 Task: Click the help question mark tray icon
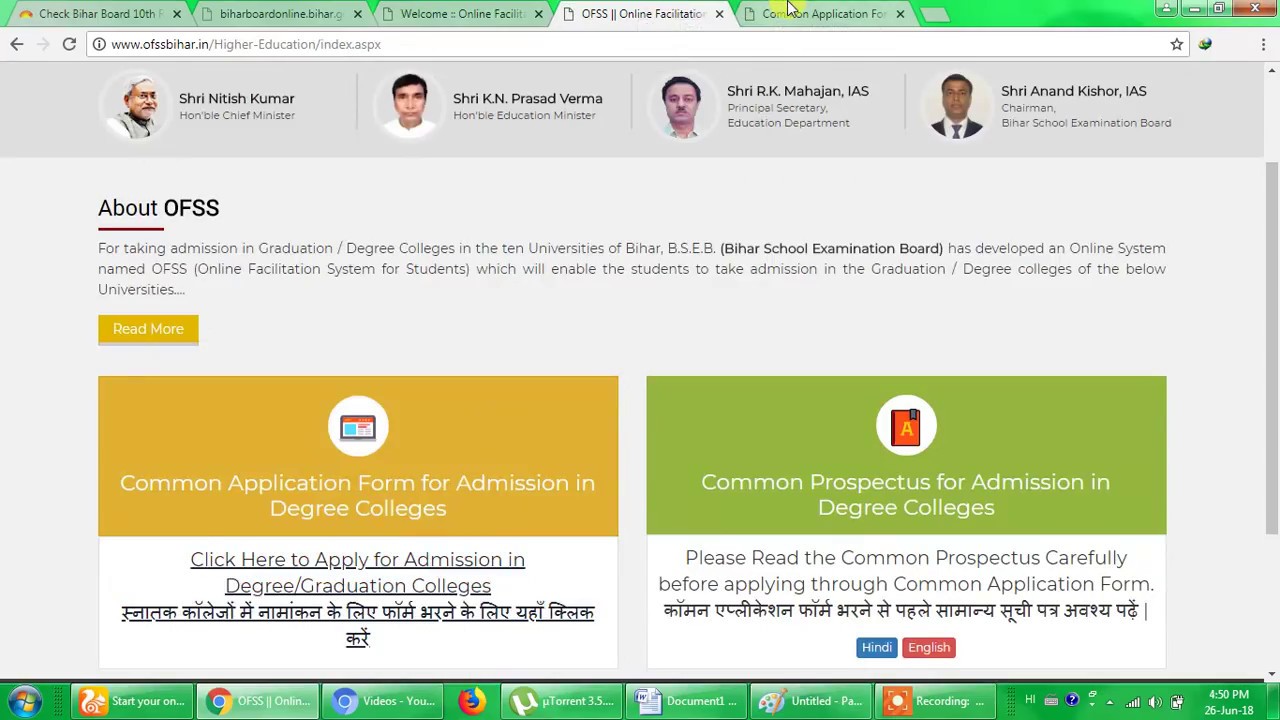pos(1072,700)
